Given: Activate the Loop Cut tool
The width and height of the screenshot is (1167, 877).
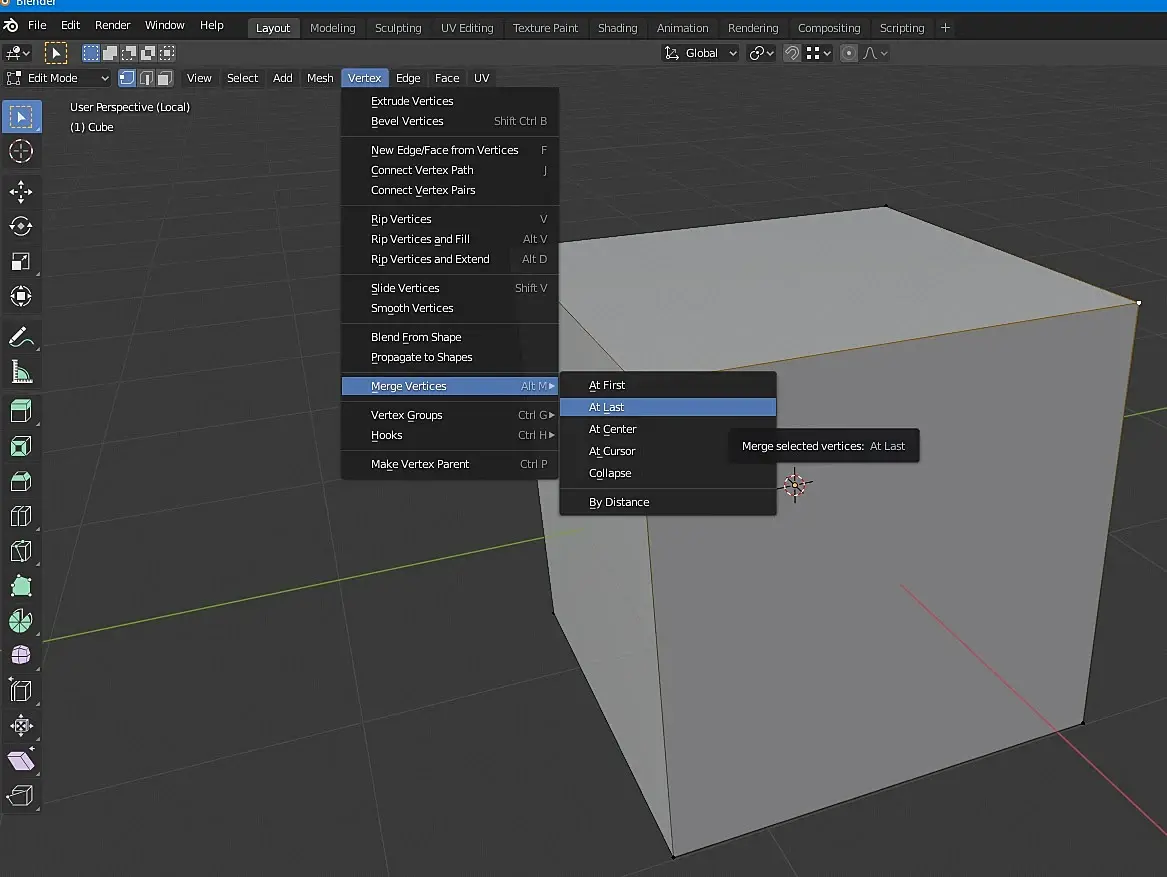Looking at the screenshot, I should [21, 516].
